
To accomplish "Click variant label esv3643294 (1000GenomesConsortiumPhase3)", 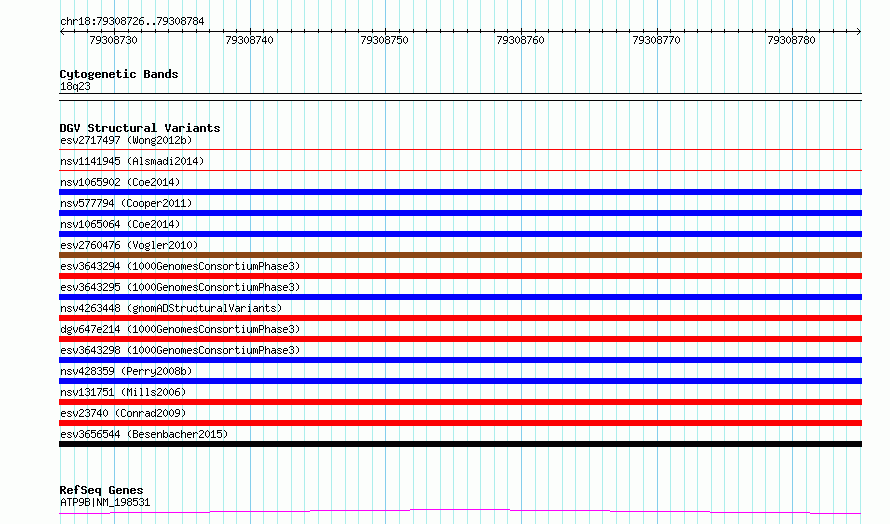I will (x=180, y=266).
